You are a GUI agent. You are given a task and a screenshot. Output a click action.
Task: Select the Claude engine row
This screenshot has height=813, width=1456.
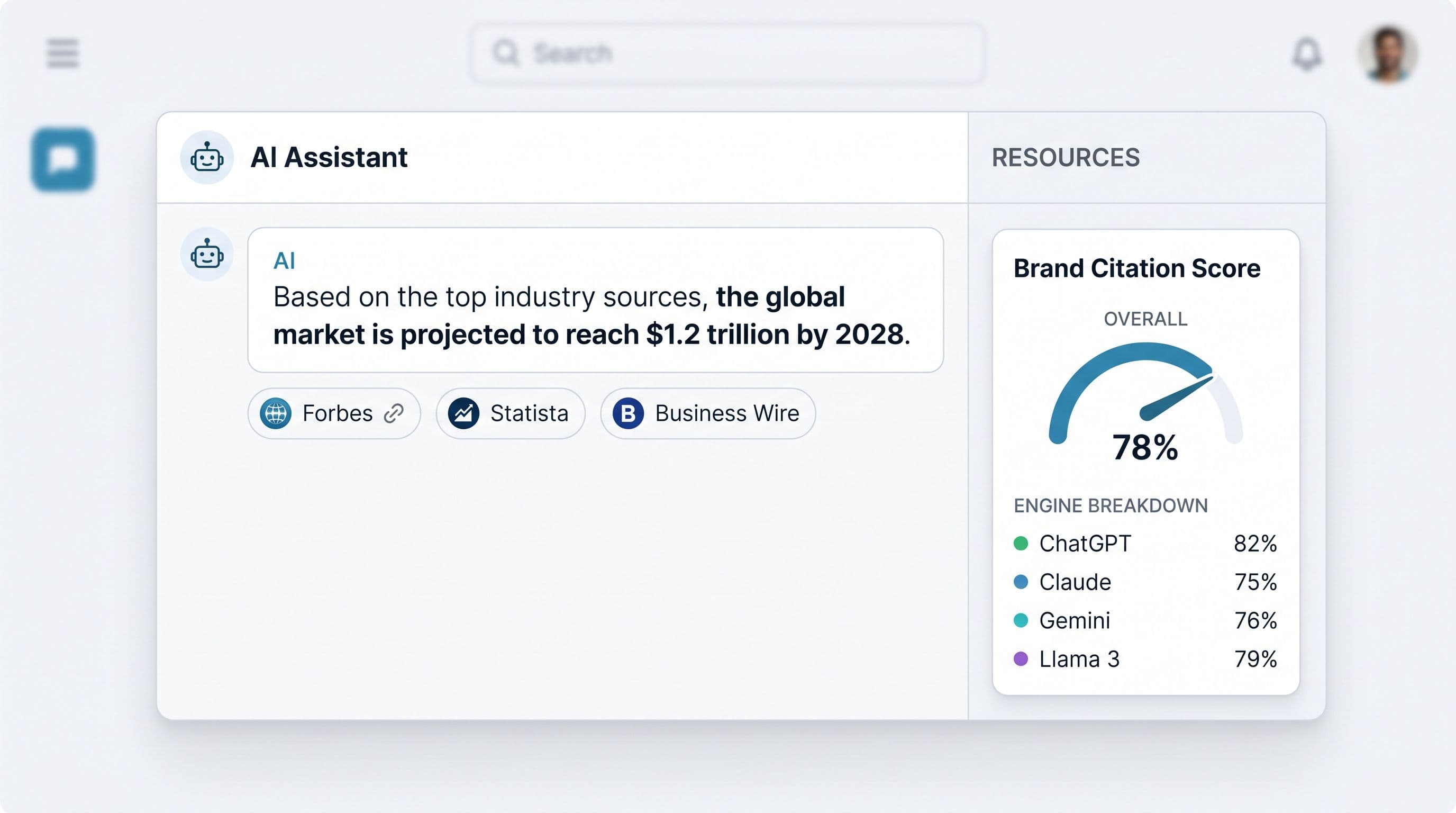1145,582
